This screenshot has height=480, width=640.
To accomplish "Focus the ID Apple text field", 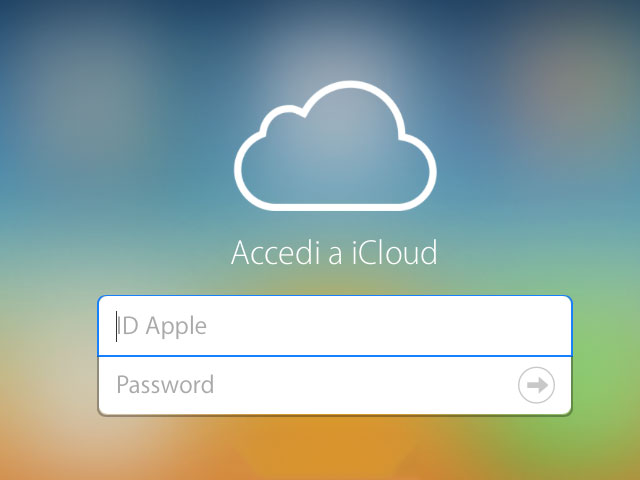I will [335, 326].
